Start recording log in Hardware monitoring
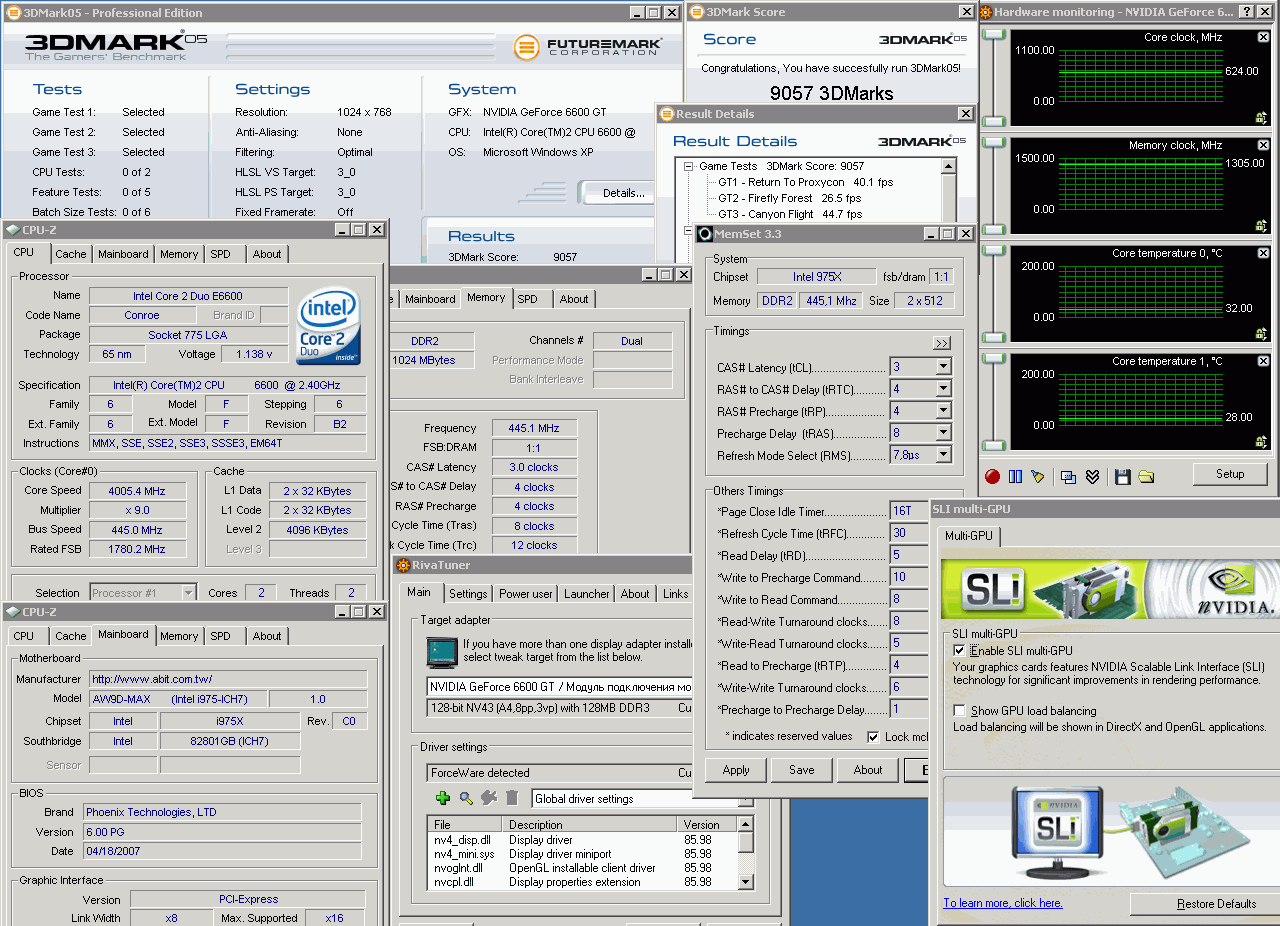Screen dimensions: 1280x926 pyautogui.click(x=992, y=477)
